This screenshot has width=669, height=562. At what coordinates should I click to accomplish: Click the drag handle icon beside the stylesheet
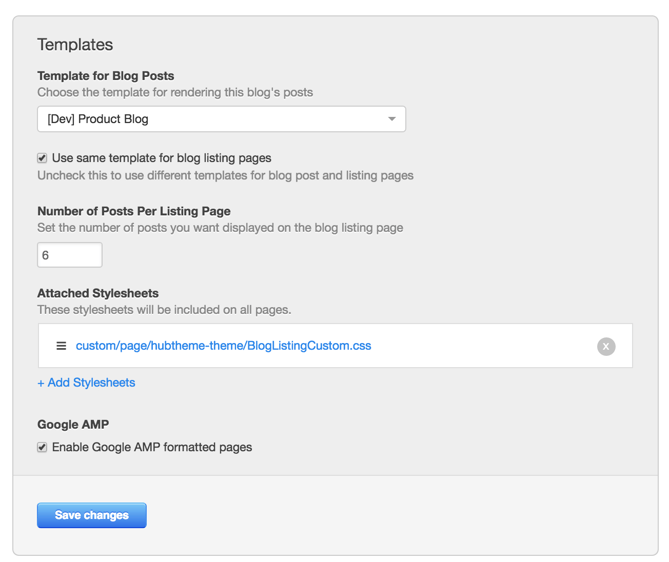(61, 346)
